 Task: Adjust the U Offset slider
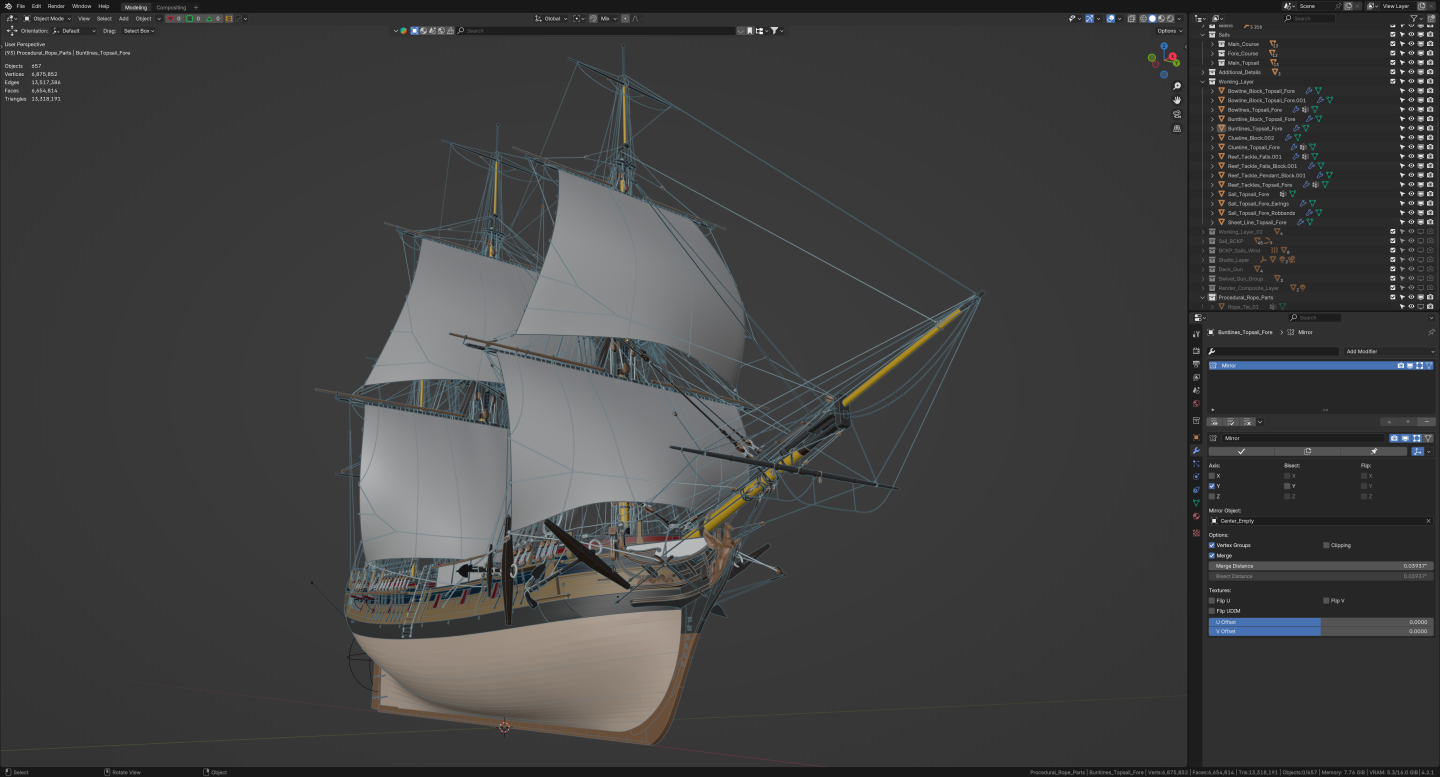(1321, 622)
